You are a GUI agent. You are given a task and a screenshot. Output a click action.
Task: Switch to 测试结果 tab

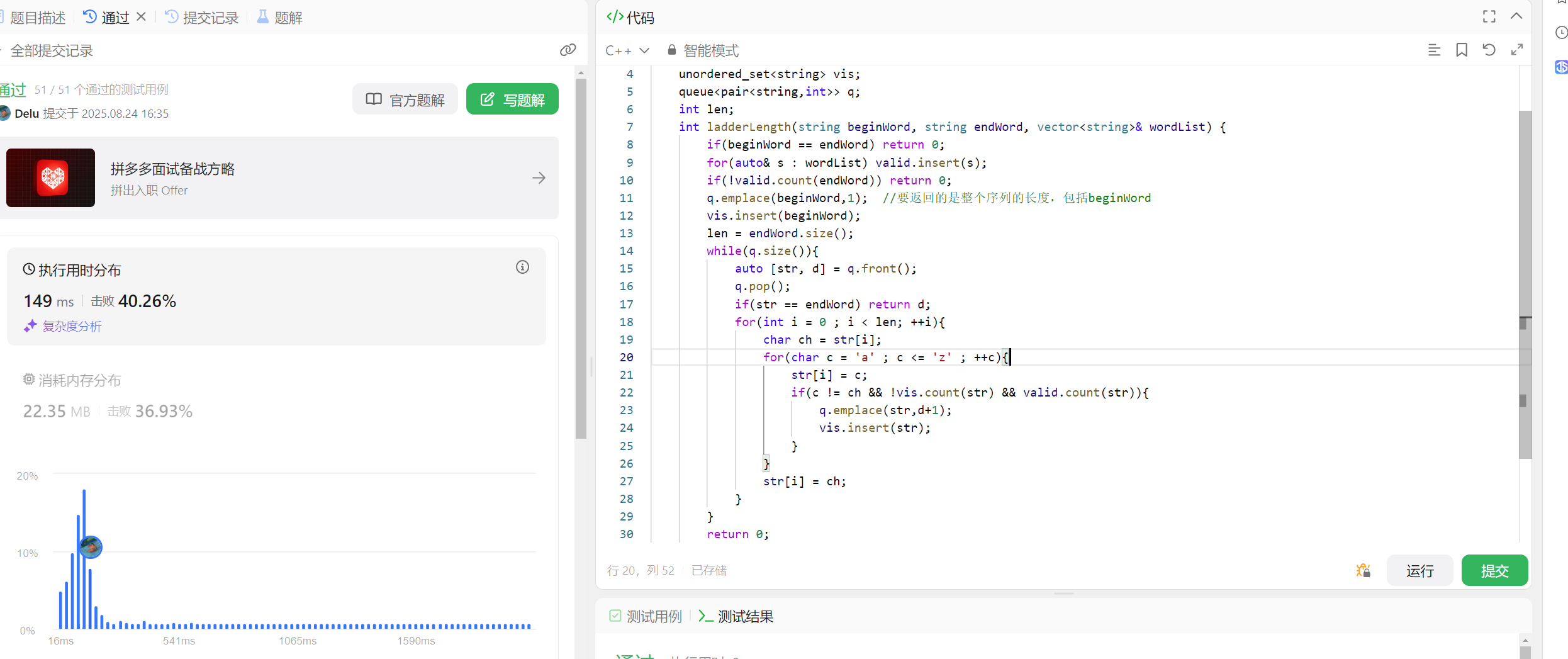736,616
